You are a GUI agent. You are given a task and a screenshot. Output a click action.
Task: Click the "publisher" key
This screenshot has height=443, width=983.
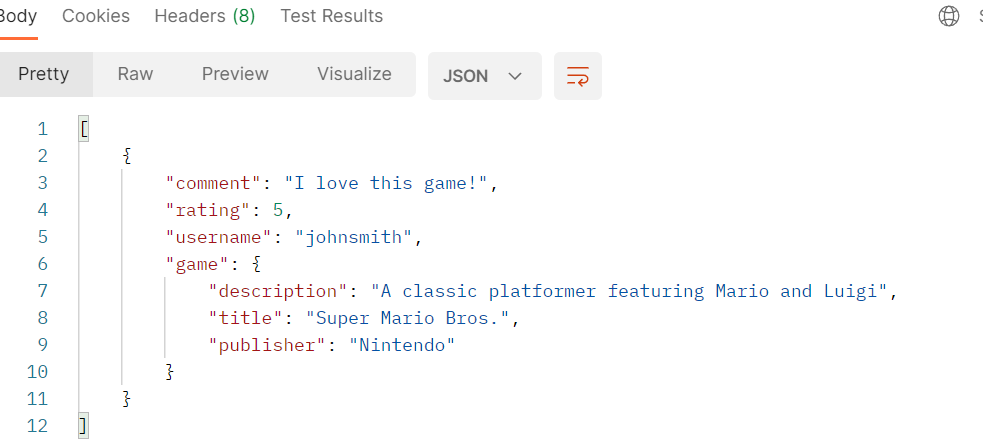(267, 345)
